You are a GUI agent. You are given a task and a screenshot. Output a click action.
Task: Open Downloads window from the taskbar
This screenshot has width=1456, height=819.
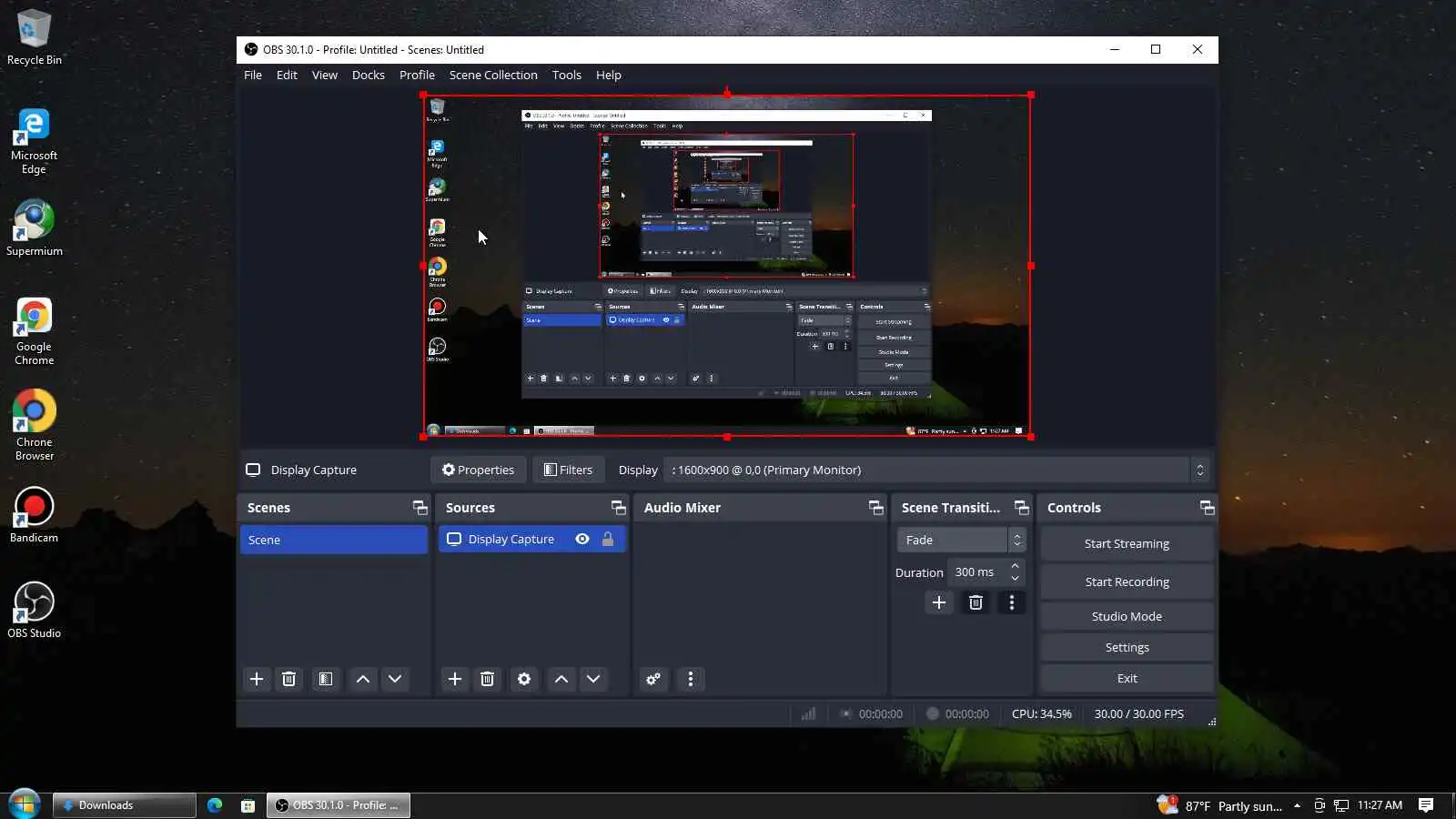point(124,805)
